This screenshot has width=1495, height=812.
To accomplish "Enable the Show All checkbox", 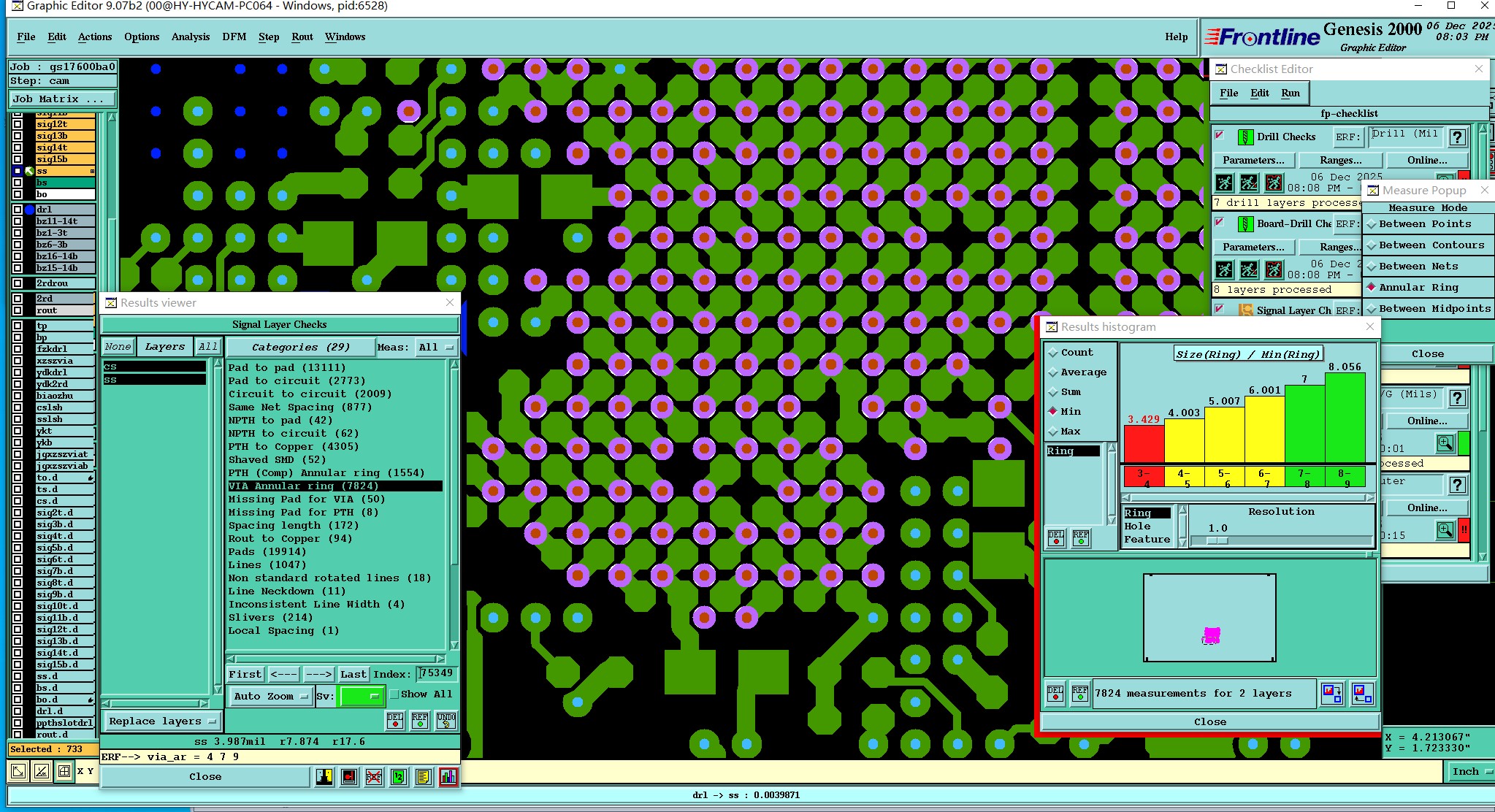I will click(394, 694).
